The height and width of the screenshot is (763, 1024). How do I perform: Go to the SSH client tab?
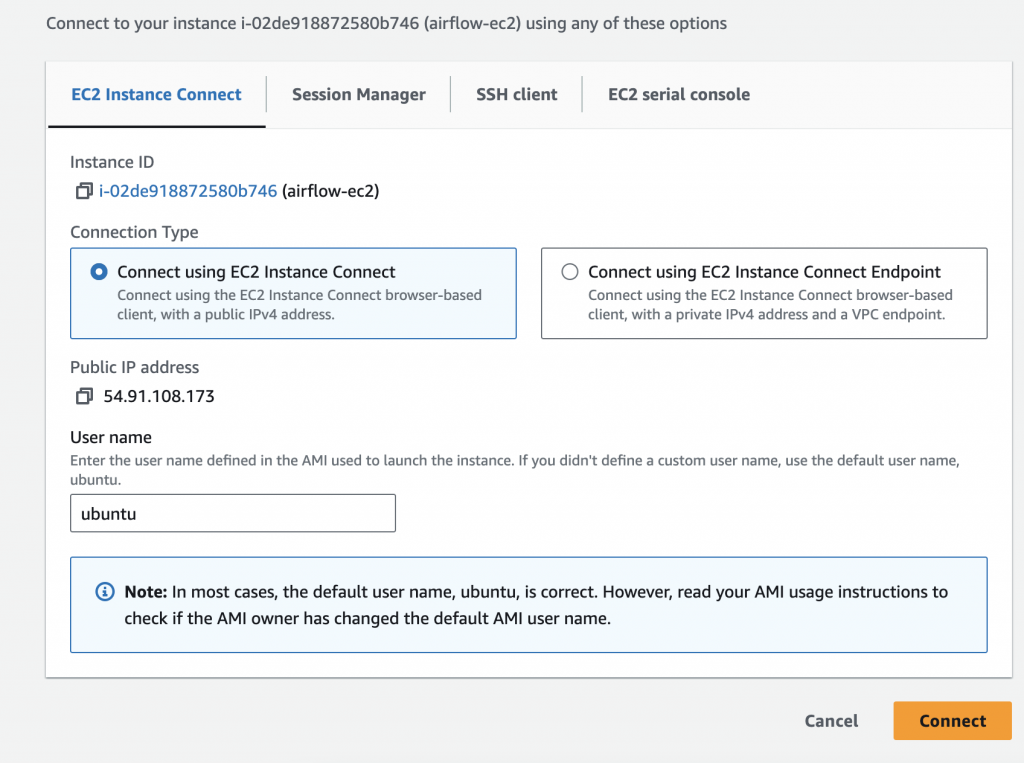tap(516, 95)
